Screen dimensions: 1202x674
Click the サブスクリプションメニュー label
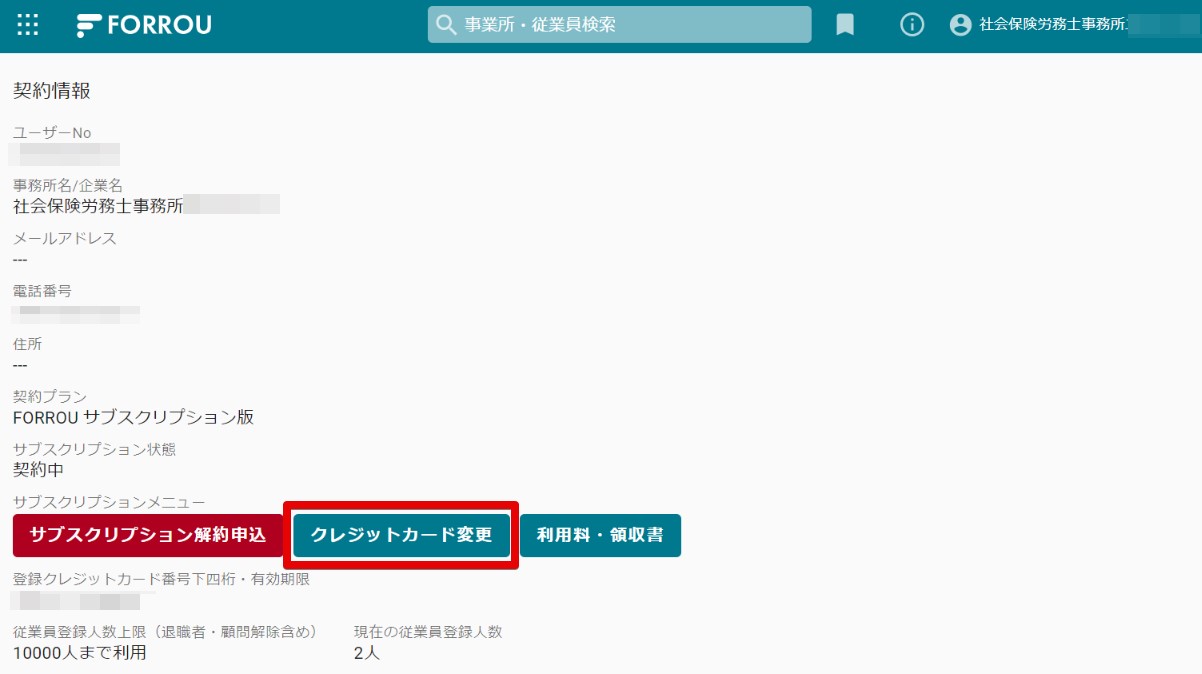click(x=109, y=501)
